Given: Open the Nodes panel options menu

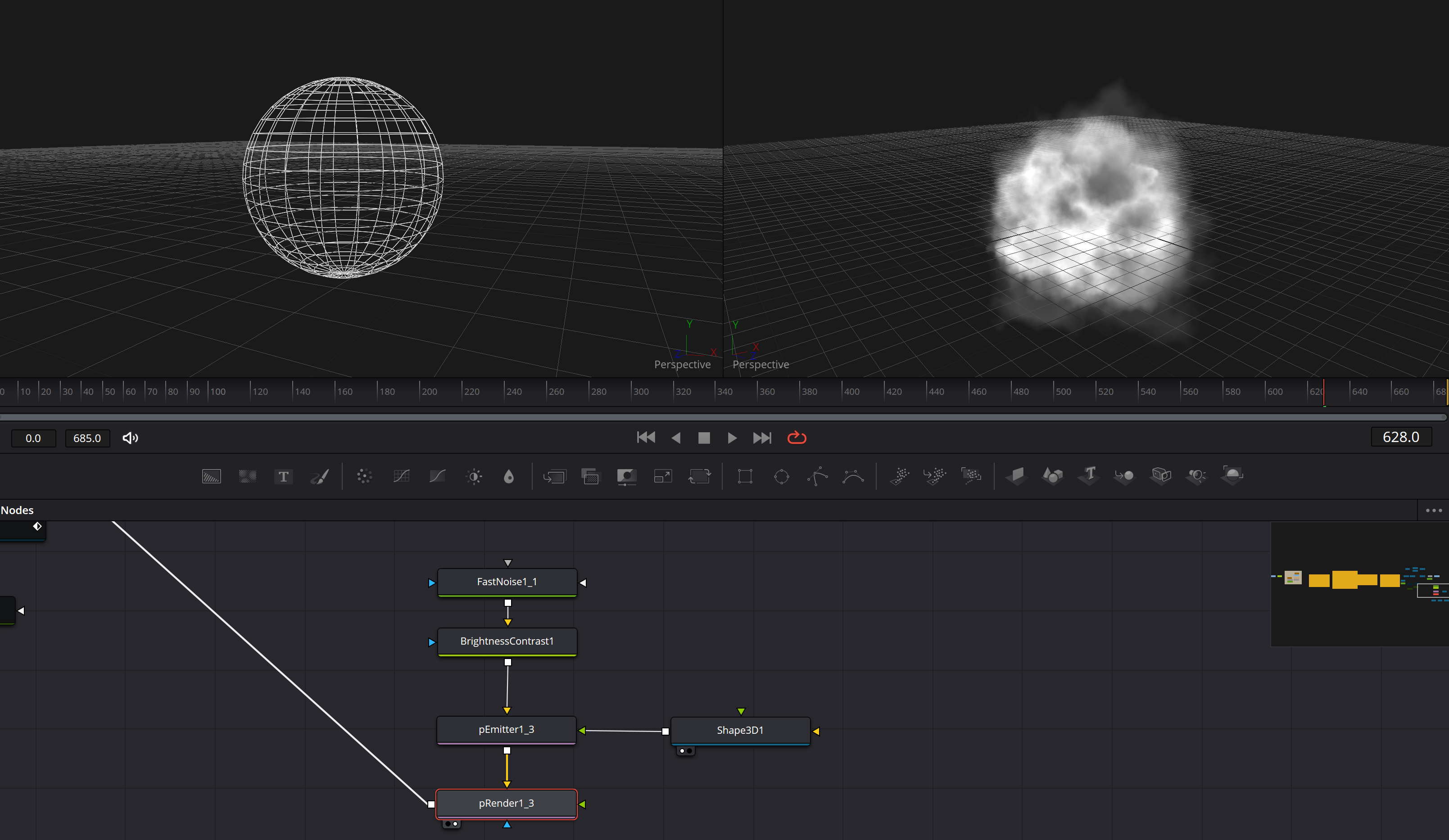Looking at the screenshot, I should 1434,510.
